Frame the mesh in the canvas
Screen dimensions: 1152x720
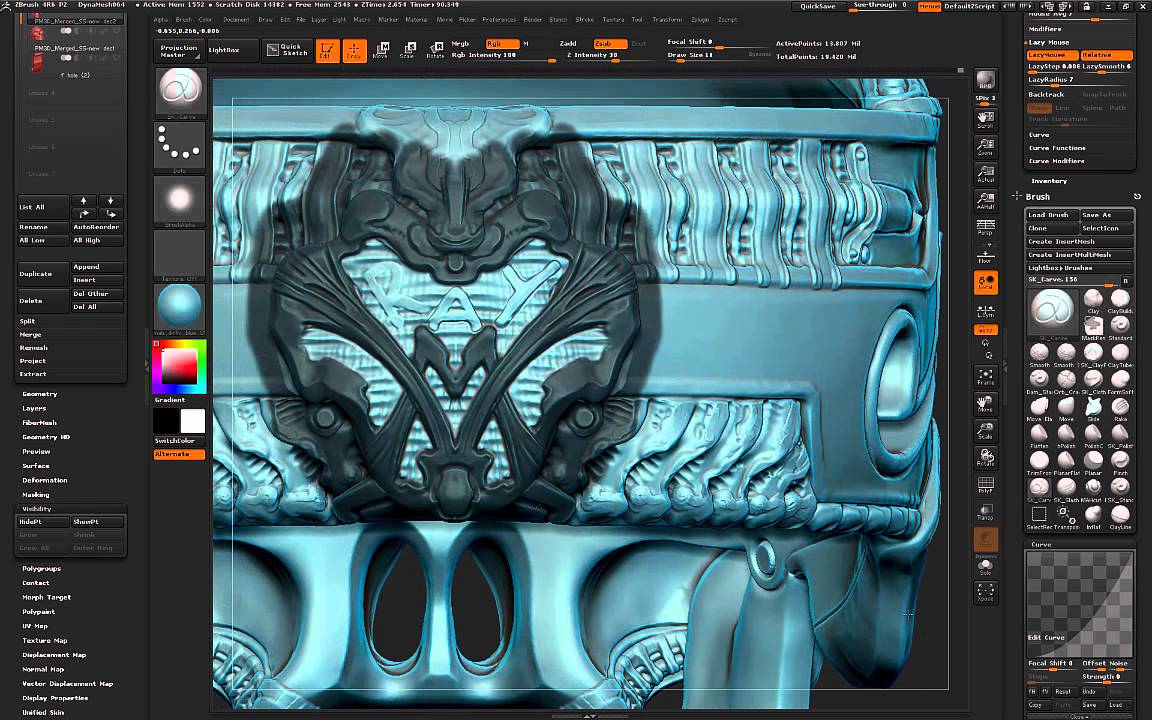tap(985, 376)
